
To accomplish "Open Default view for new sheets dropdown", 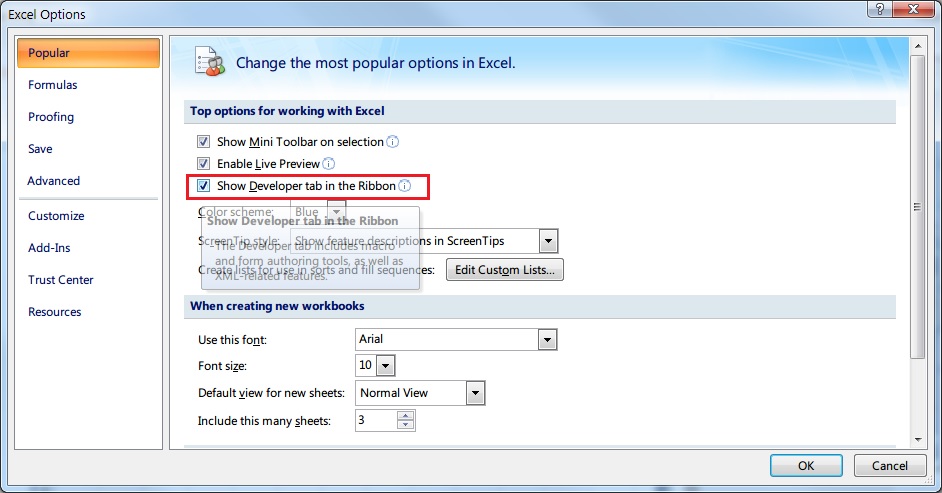I will 475,393.
